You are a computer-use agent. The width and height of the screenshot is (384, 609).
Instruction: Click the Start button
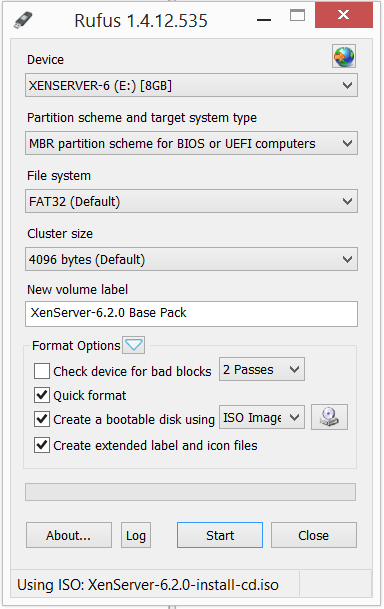[220, 535]
